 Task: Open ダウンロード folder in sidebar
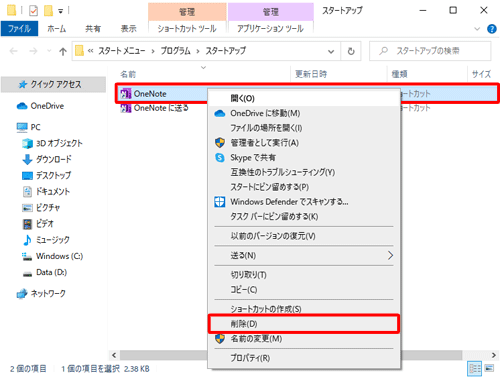point(47,159)
